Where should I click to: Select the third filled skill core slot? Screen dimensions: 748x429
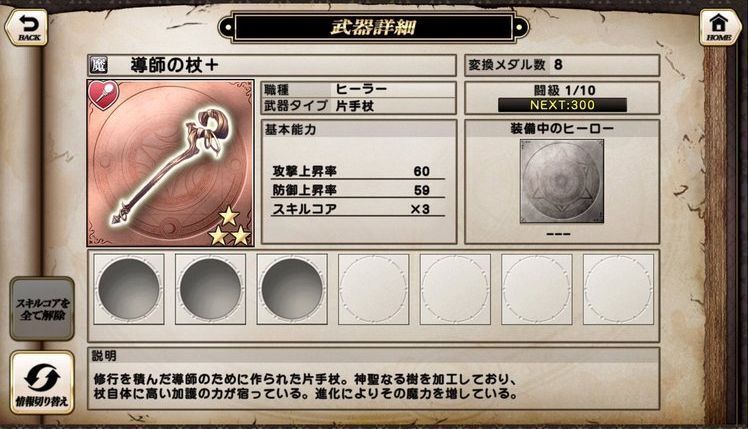(x=292, y=289)
